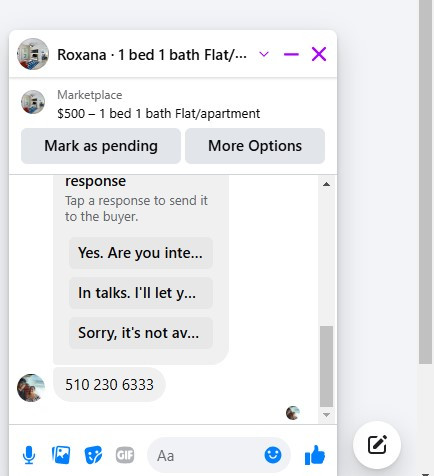This screenshot has width=434, height=476.
Task: Close the Roxana chat window
Action: [x=319, y=54]
